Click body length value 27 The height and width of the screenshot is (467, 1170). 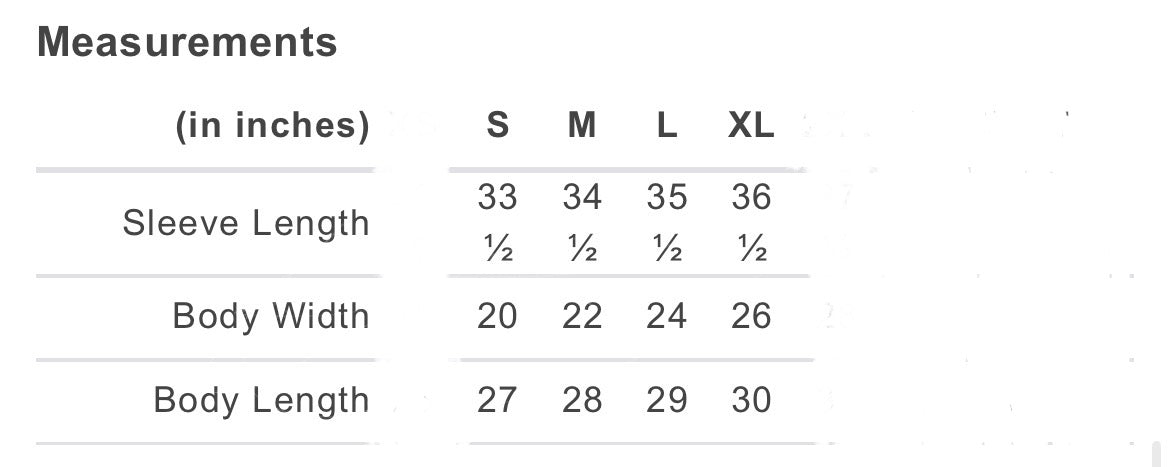pyautogui.click(x=497, y=400)
